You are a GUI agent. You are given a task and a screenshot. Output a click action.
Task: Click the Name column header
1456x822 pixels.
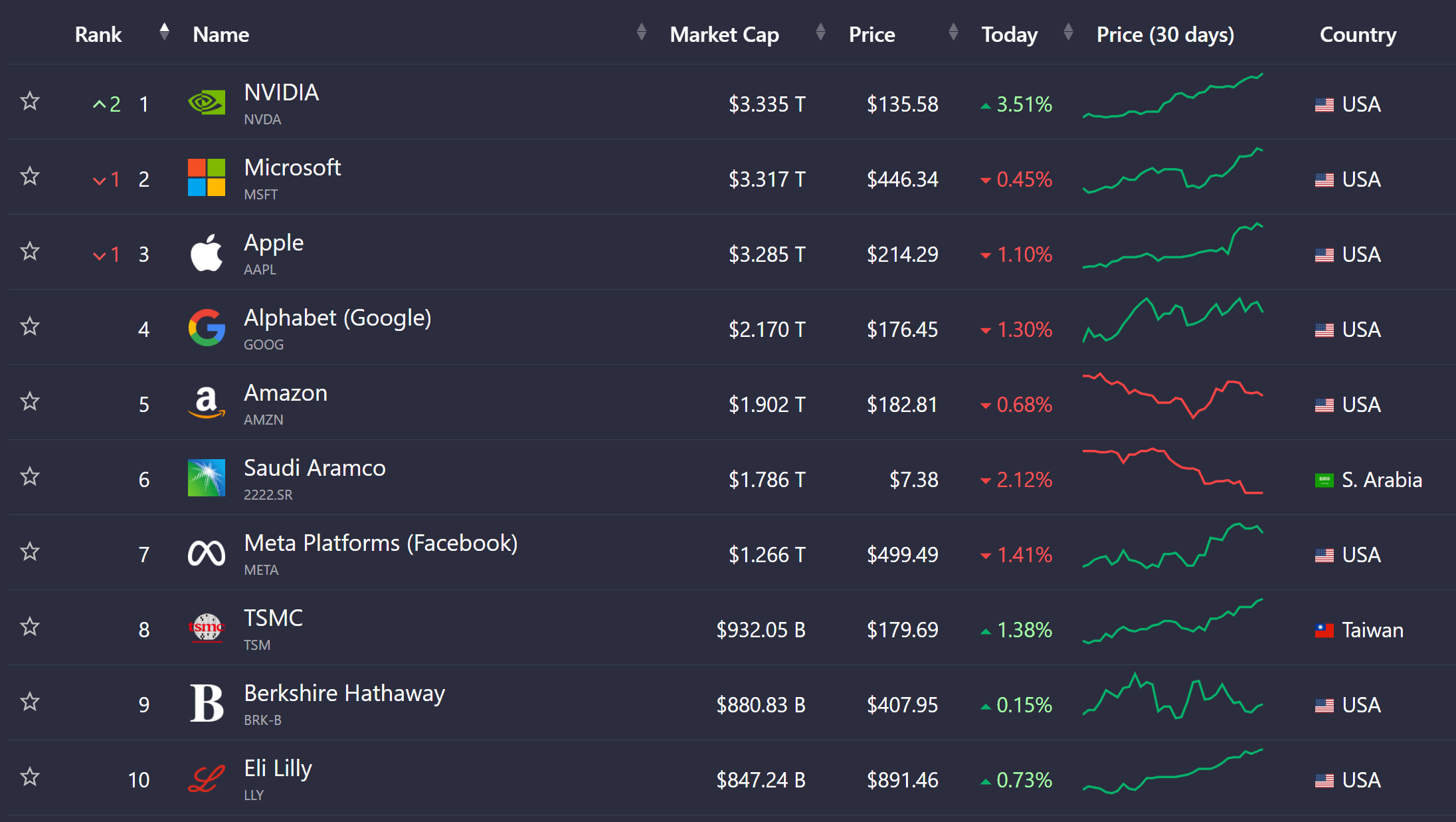[221, 35]
